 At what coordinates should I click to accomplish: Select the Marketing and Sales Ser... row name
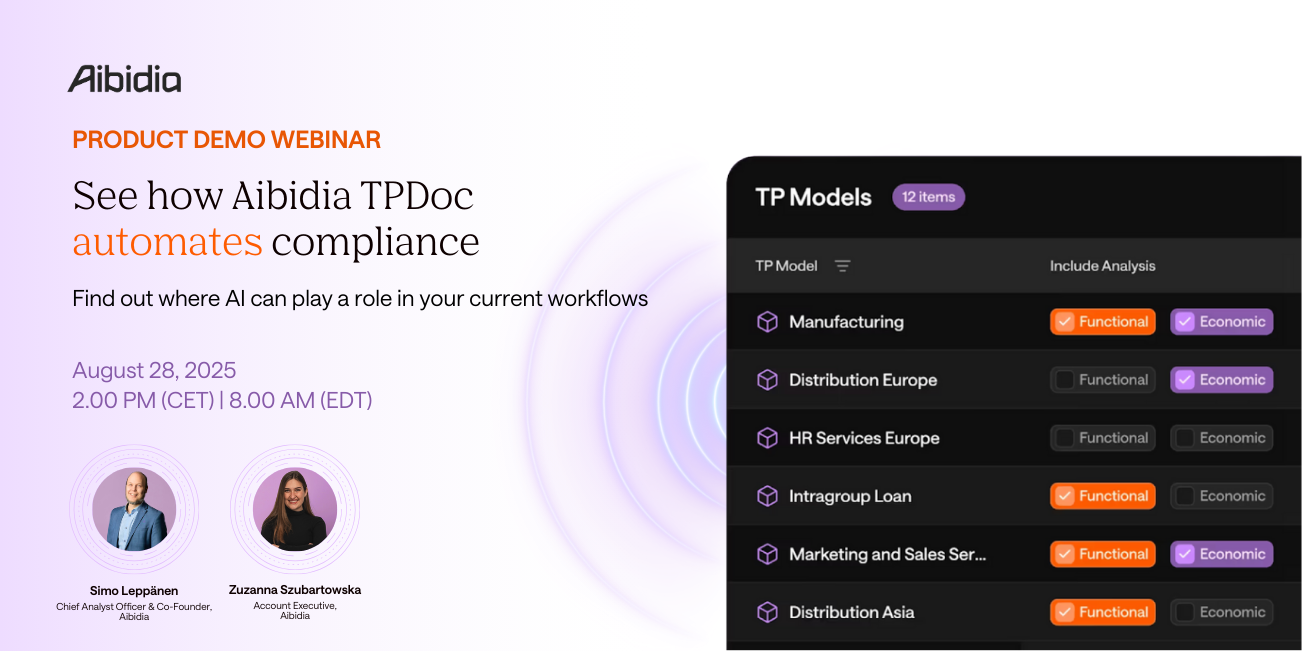(888, 554)
